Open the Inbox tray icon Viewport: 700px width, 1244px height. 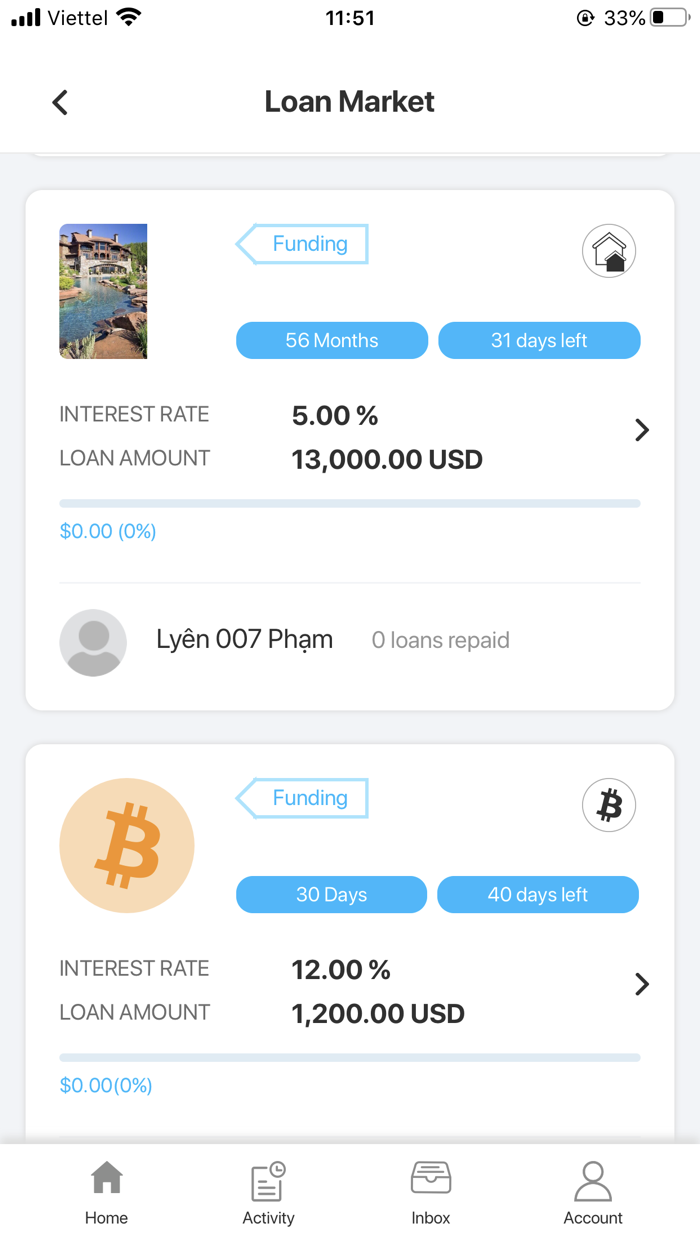[430, 1178]
